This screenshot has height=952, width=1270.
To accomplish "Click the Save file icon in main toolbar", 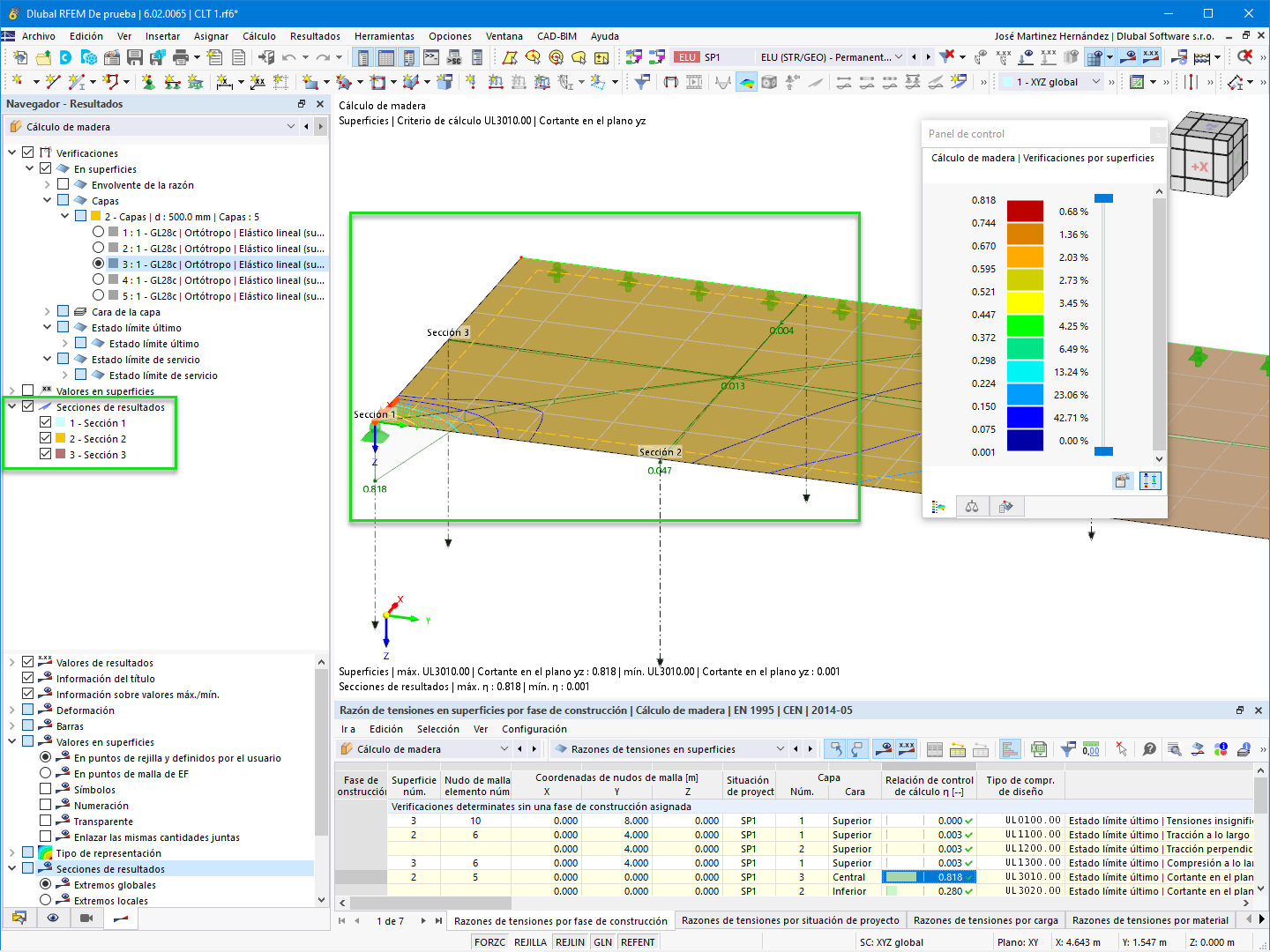I will [x=135, y=57].
